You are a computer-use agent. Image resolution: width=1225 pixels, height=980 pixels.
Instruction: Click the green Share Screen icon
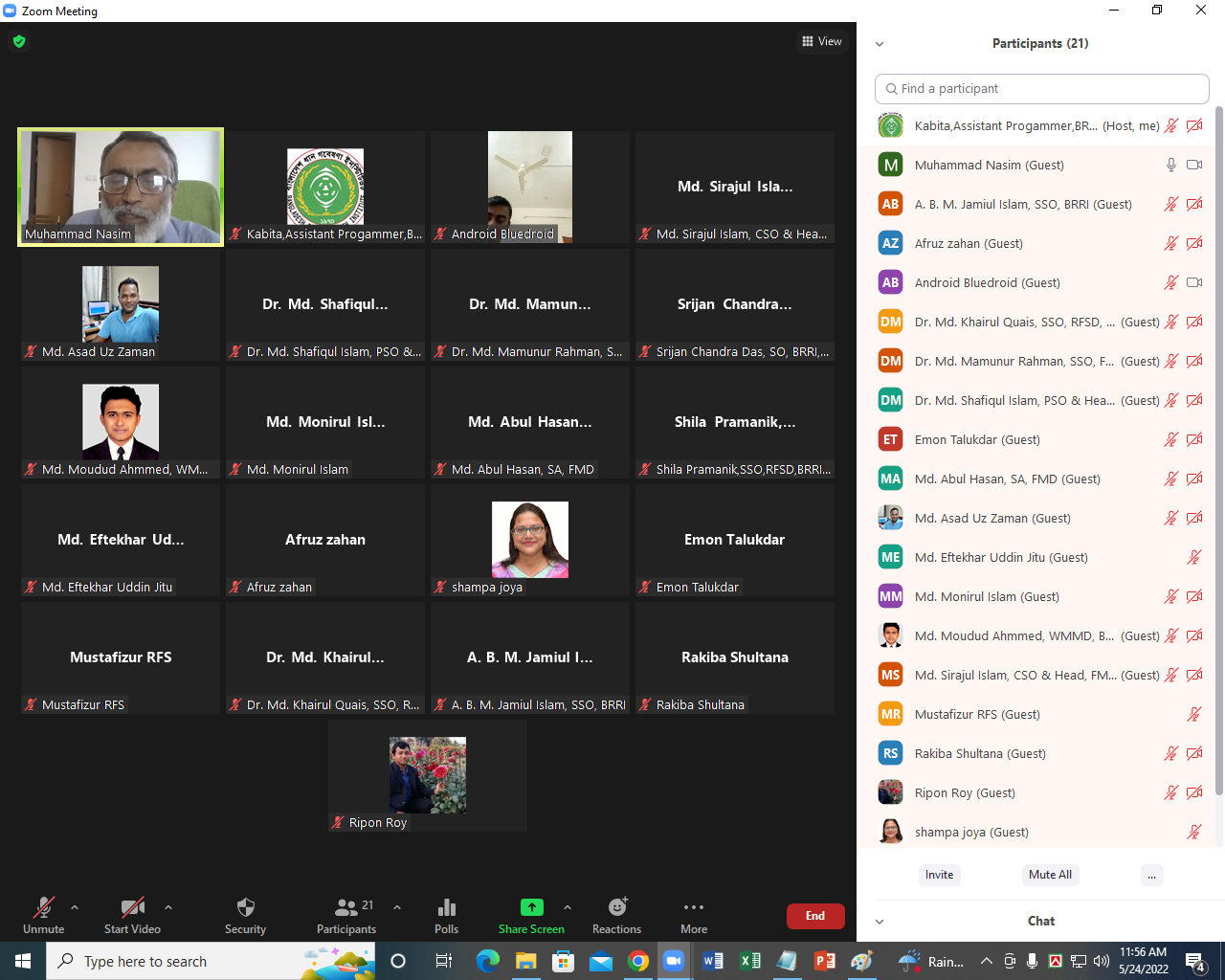pos(531,907)
